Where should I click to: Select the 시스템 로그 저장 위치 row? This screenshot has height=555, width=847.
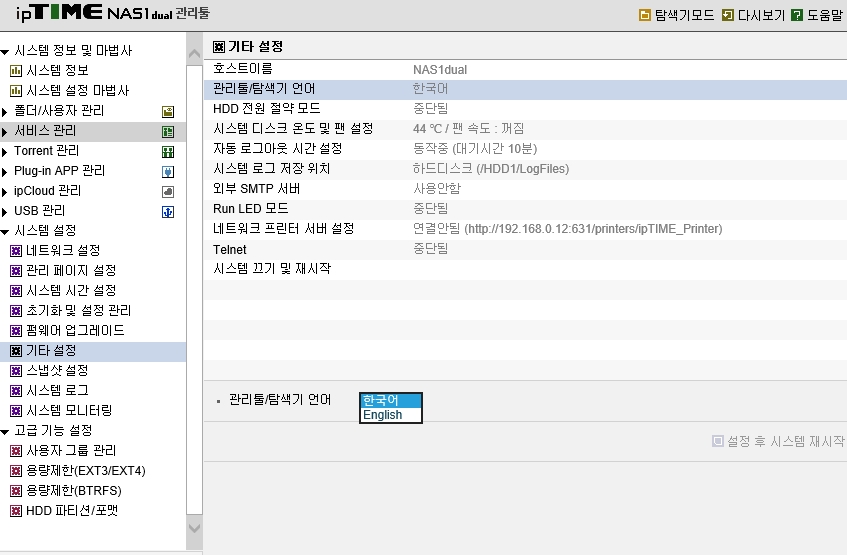click(x=525, y=170)
